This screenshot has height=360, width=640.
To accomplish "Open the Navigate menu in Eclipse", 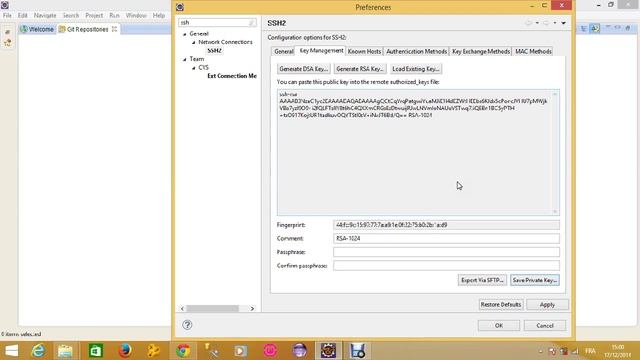I will (45, 16).
